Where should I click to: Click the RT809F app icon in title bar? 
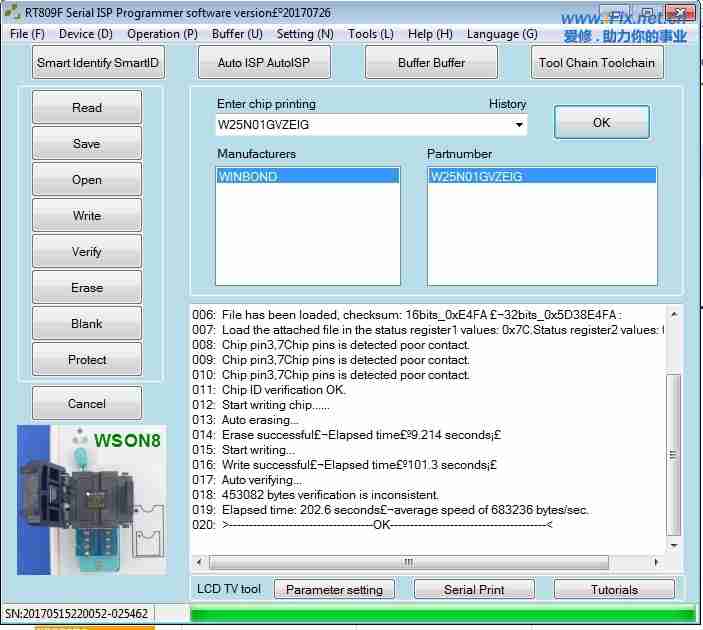[x=13, y=13]
